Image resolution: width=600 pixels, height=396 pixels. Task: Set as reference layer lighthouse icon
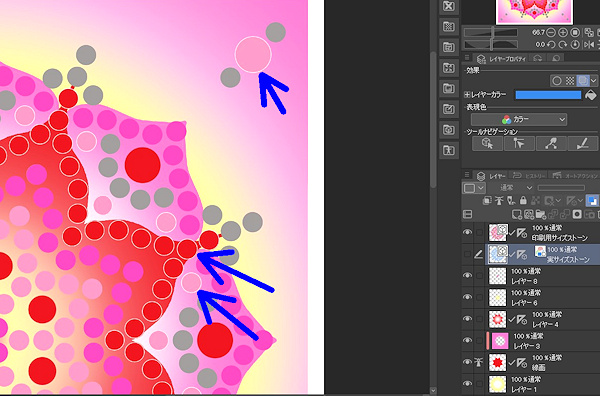499,200
